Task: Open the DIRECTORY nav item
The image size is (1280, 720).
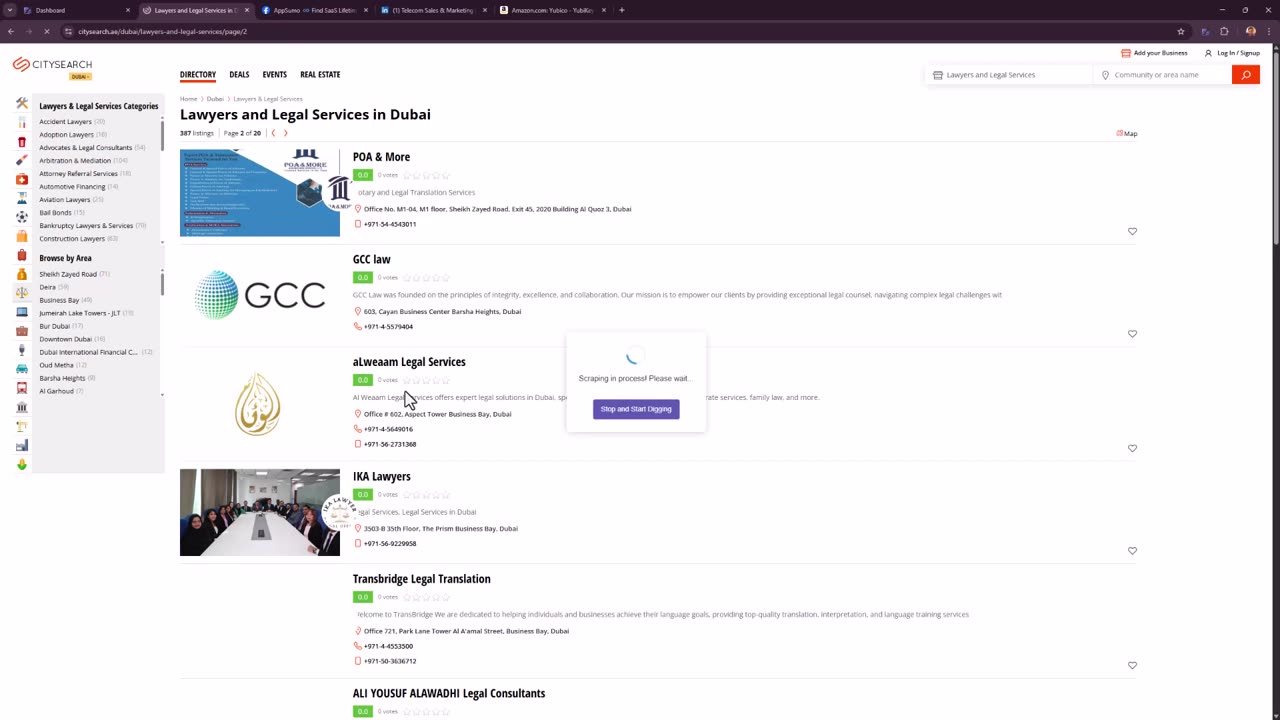Action: coord(198,74)
